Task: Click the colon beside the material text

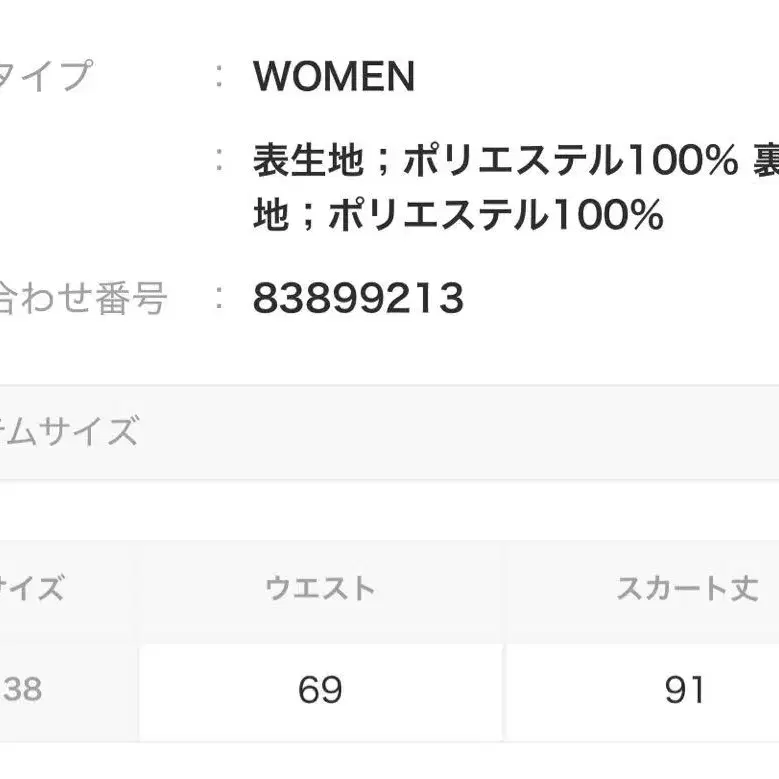Action: [219, 160]
